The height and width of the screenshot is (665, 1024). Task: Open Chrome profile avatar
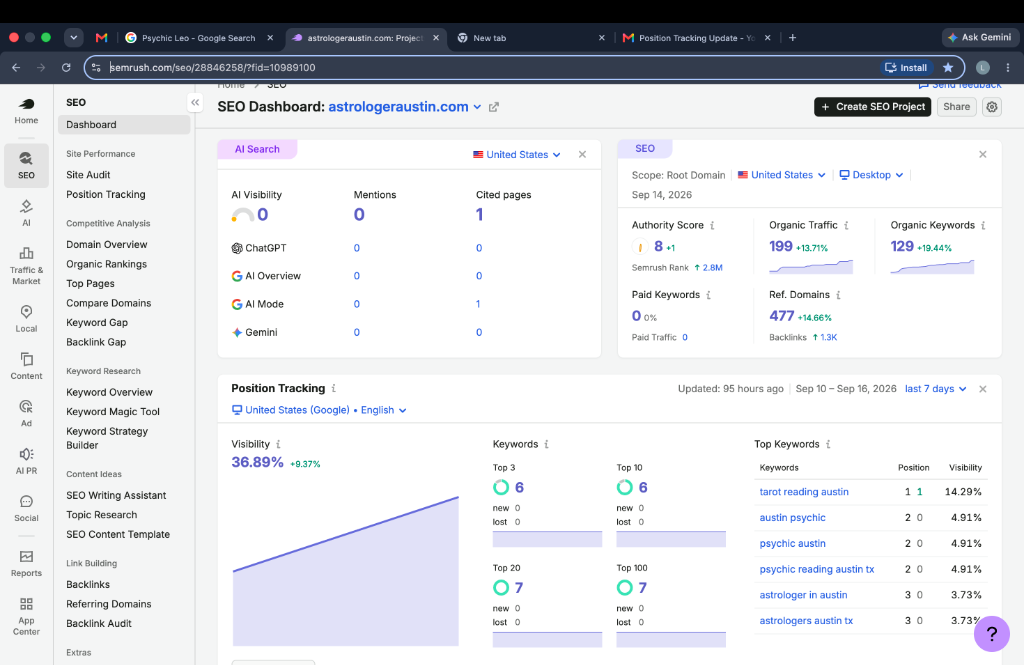click(x=983, y=67)
